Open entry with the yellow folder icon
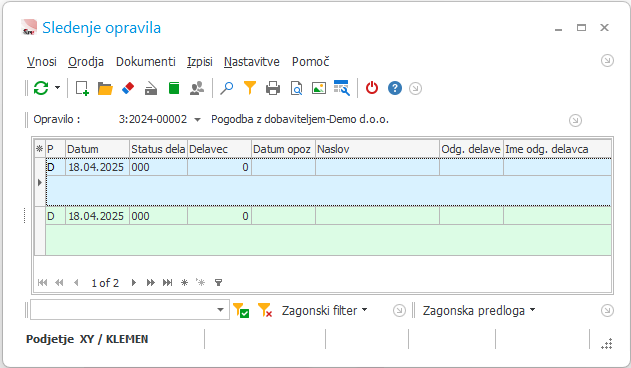 coord(105,88)
